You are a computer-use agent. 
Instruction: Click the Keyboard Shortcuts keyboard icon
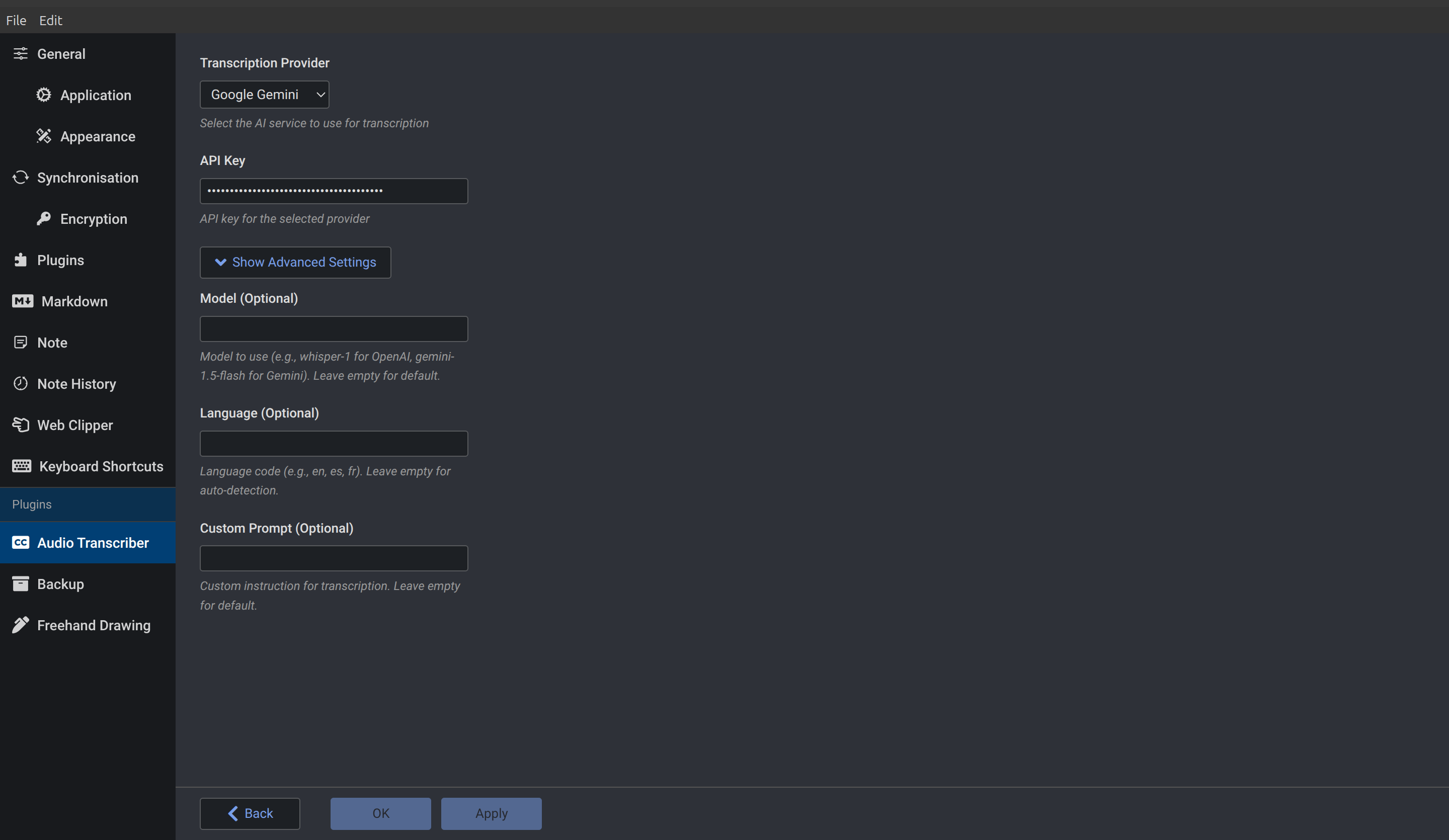tap(22, 466)
